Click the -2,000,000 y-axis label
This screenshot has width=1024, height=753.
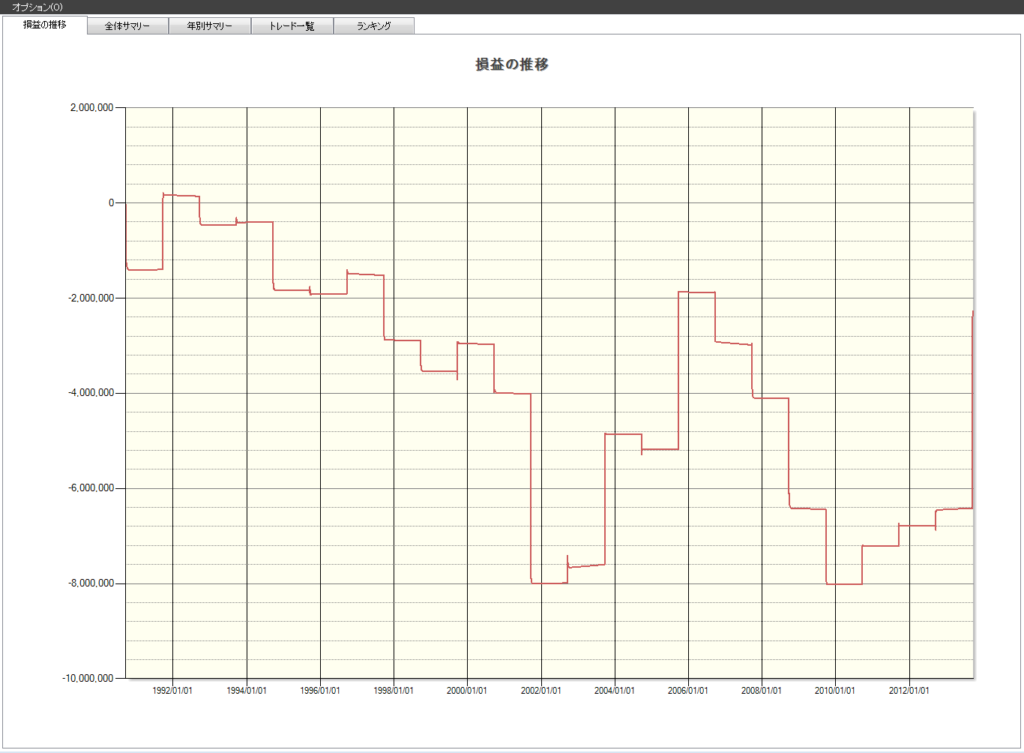click(x=91, y=298)
